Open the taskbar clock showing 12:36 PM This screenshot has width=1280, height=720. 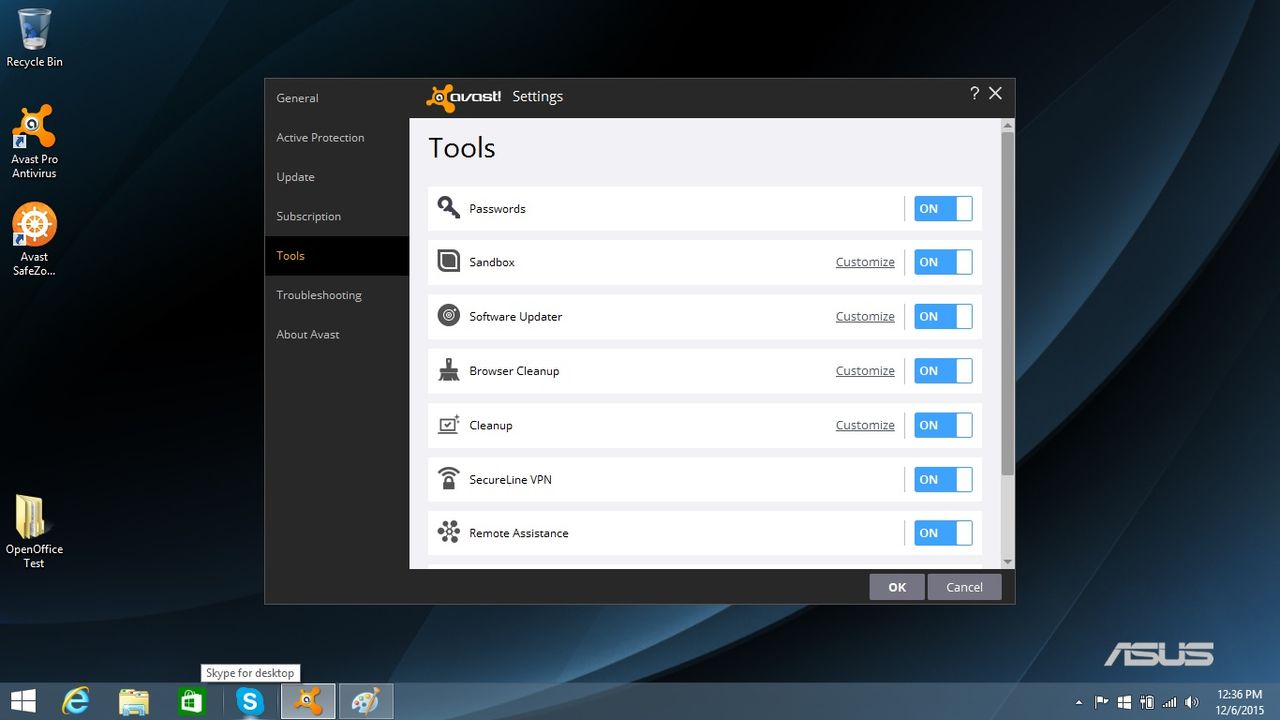(1239, 702)
